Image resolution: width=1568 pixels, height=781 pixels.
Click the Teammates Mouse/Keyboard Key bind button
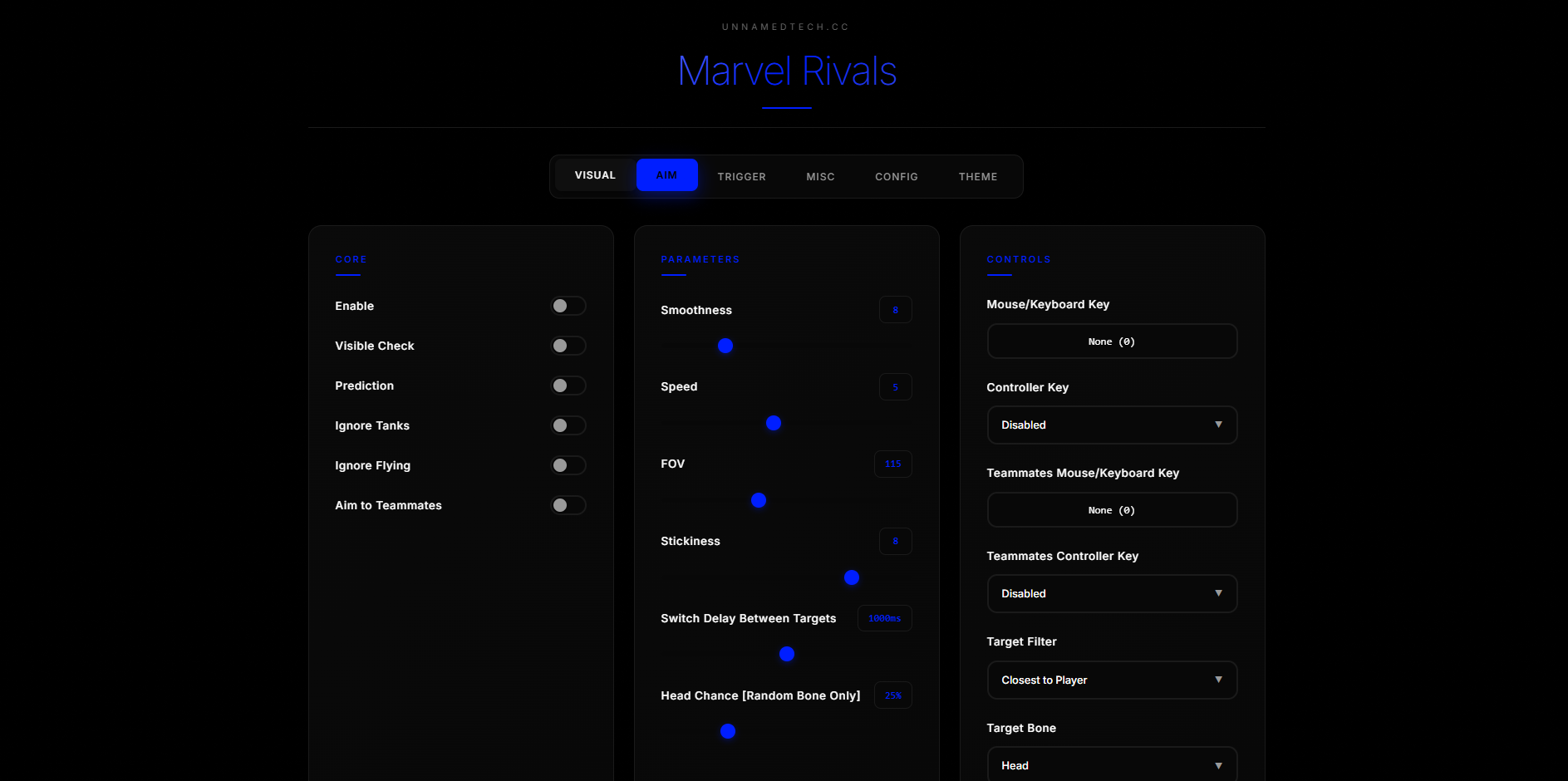[x=1111, y=510]
